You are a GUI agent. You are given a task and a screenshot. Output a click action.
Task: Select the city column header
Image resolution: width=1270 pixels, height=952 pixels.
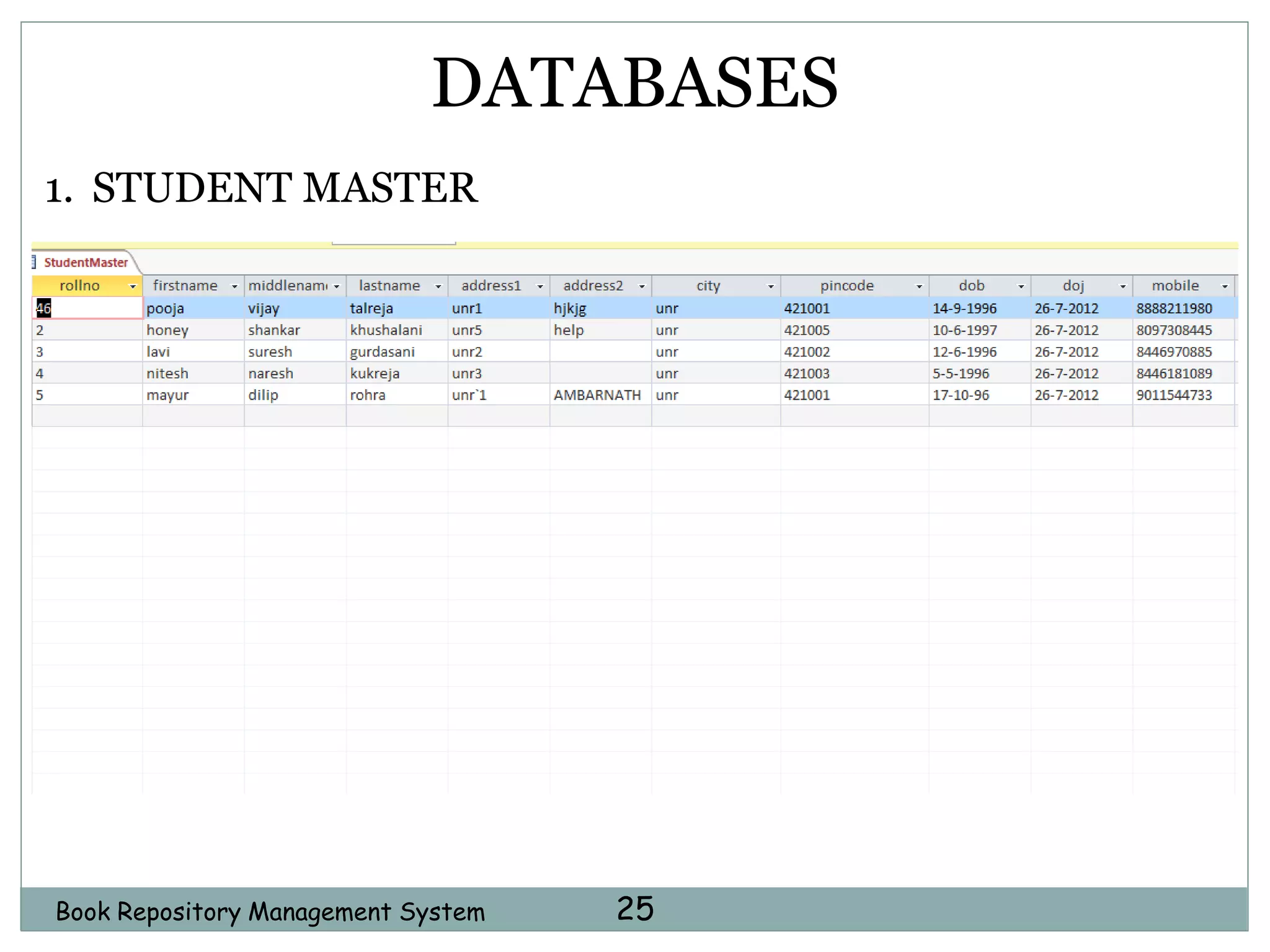pyautogui.click(x=716, y=286)
